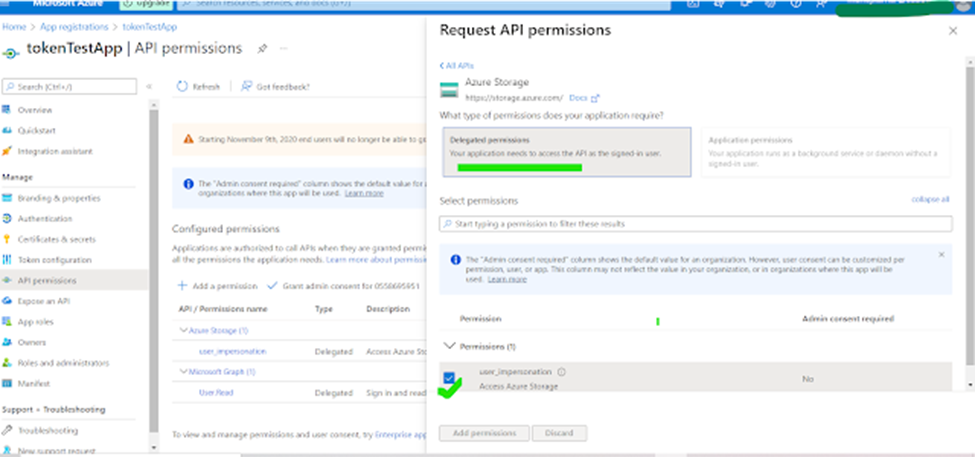Collapse the left sidebar menu
The height and width of the screenshot is (457, 975).
tap(149, 86)
